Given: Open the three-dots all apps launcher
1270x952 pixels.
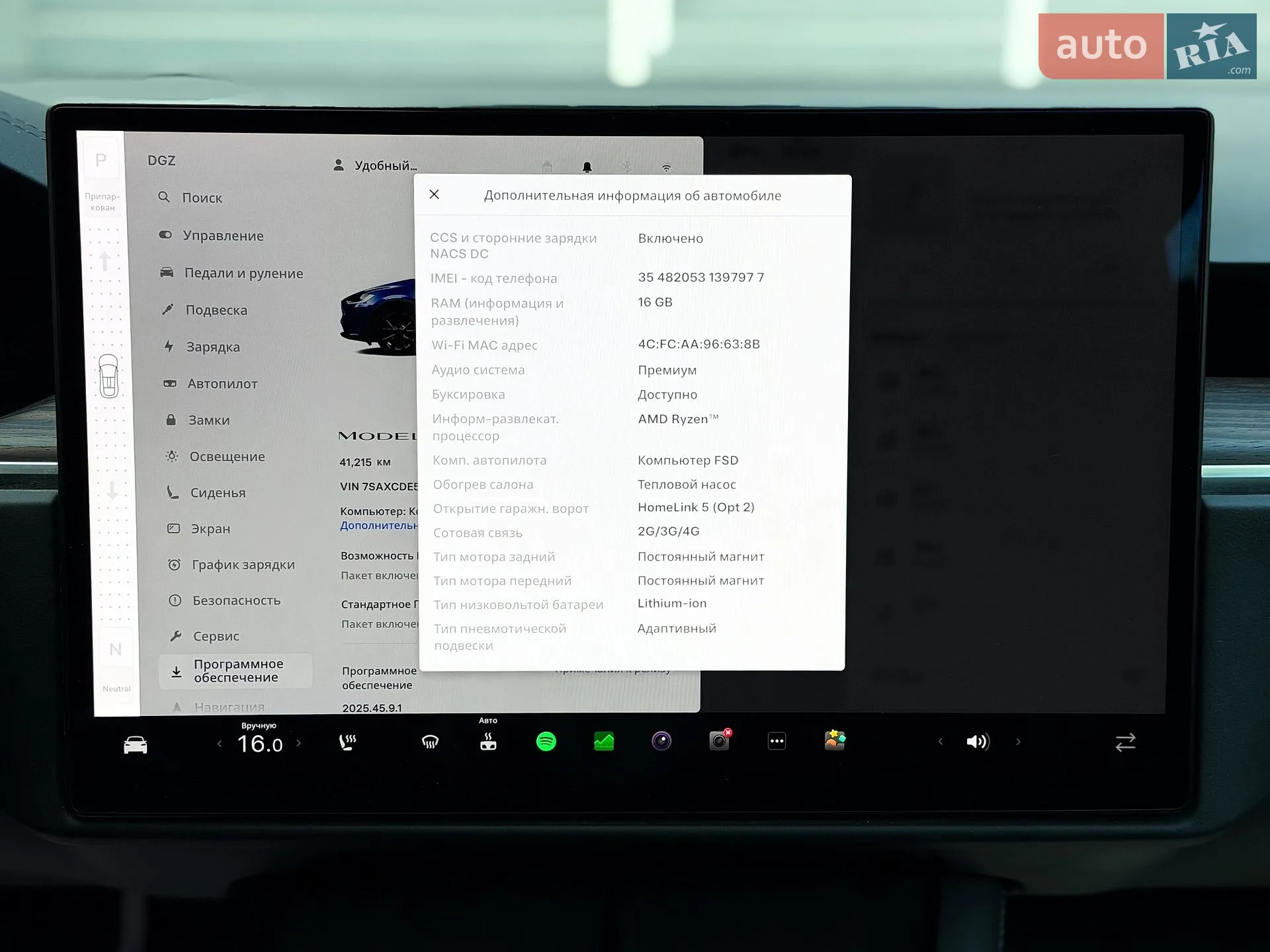Looking at the screenshot, I should (x=777, y=741).
